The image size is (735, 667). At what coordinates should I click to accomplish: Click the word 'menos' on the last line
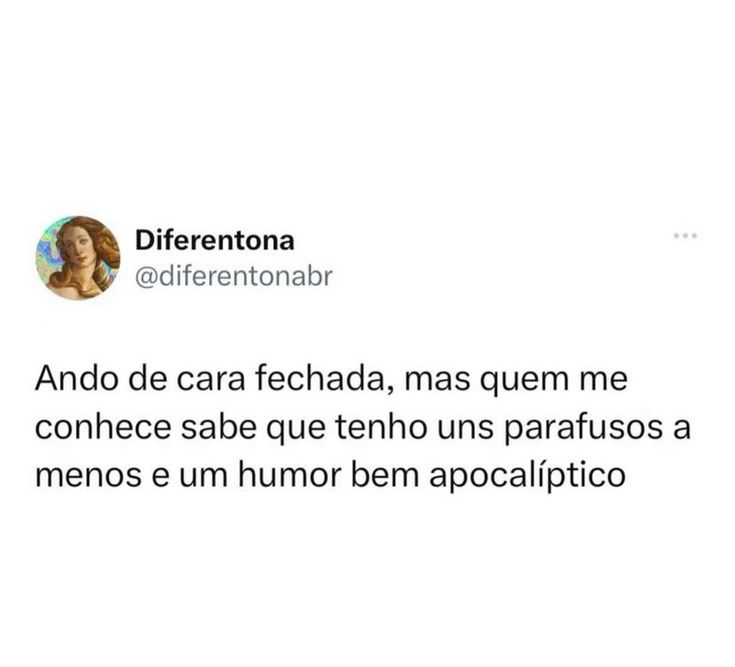click(x=88, y=477)
